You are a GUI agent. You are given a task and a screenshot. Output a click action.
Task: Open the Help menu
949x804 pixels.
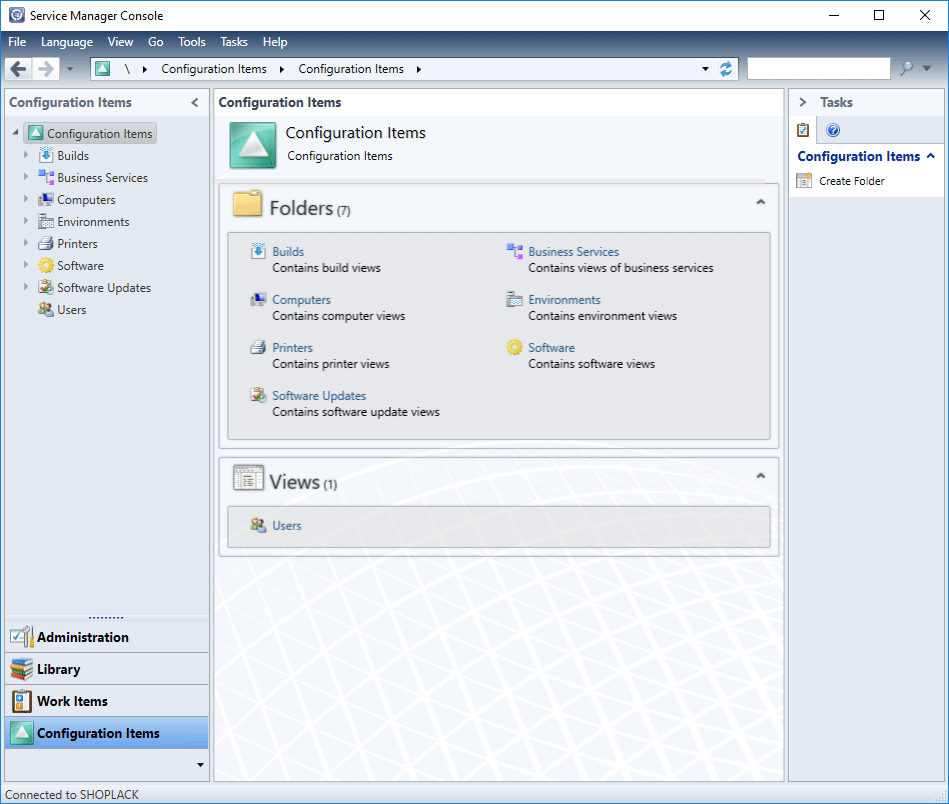(275, 42)
